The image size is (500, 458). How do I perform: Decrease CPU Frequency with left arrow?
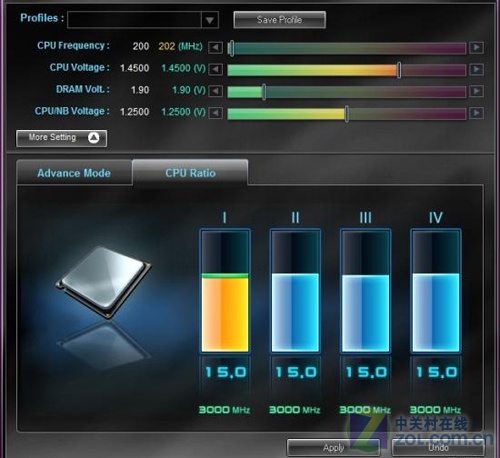[x=215, y=48]
